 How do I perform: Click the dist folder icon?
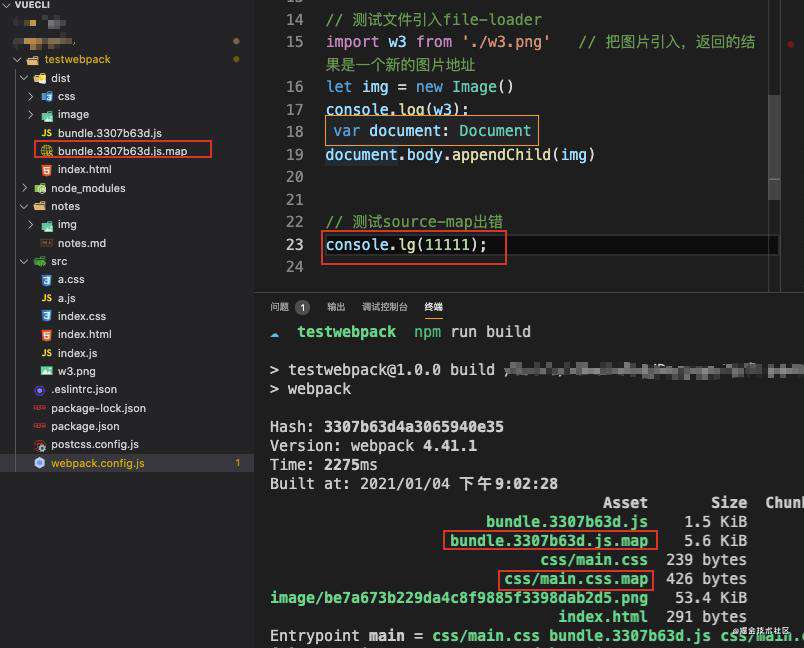point(40,78)
